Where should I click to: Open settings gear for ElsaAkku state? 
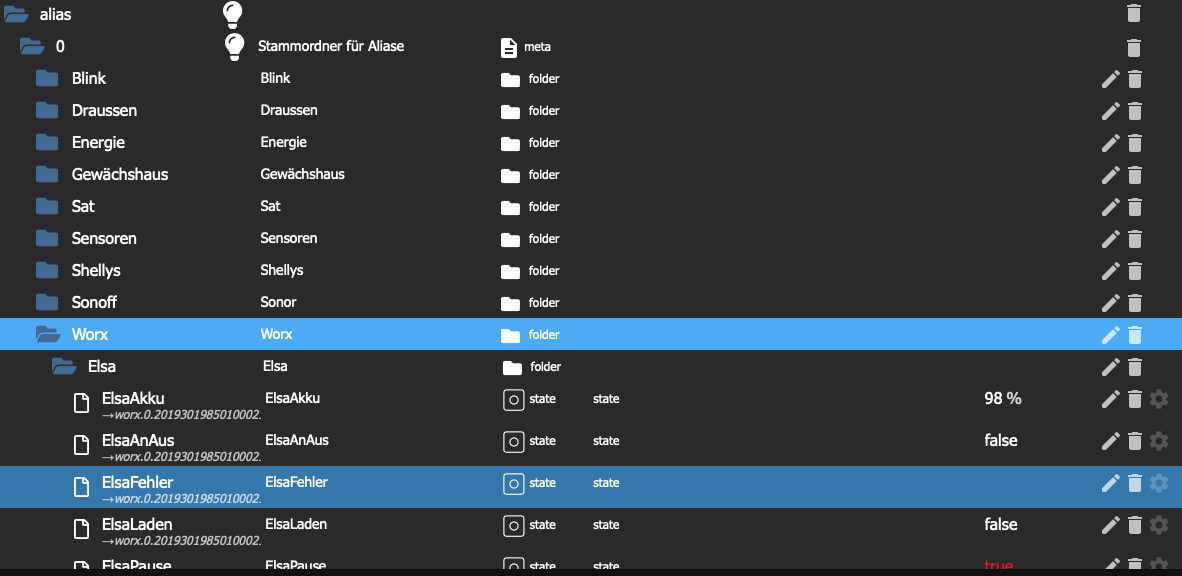click(1158, 399)
